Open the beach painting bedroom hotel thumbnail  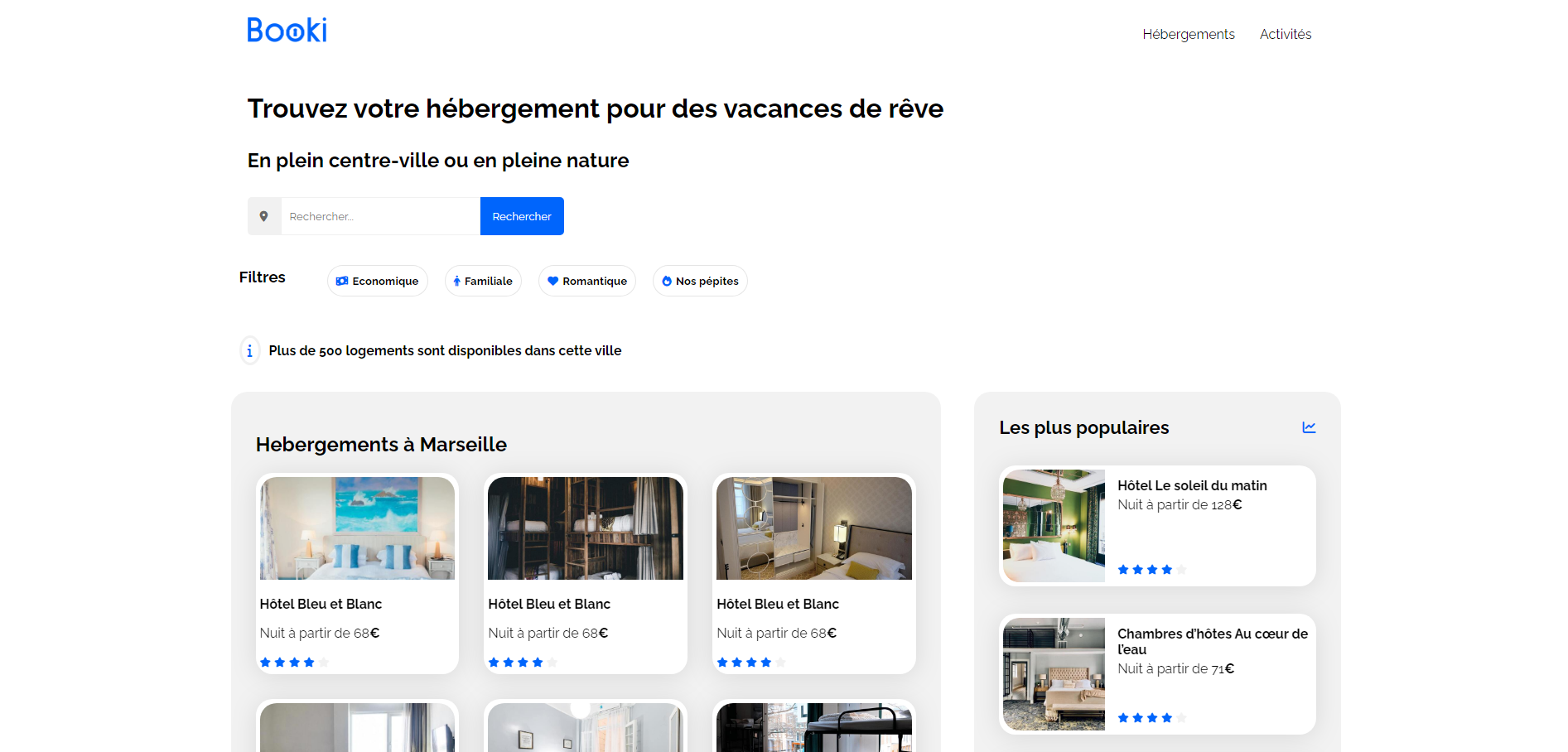357,528
